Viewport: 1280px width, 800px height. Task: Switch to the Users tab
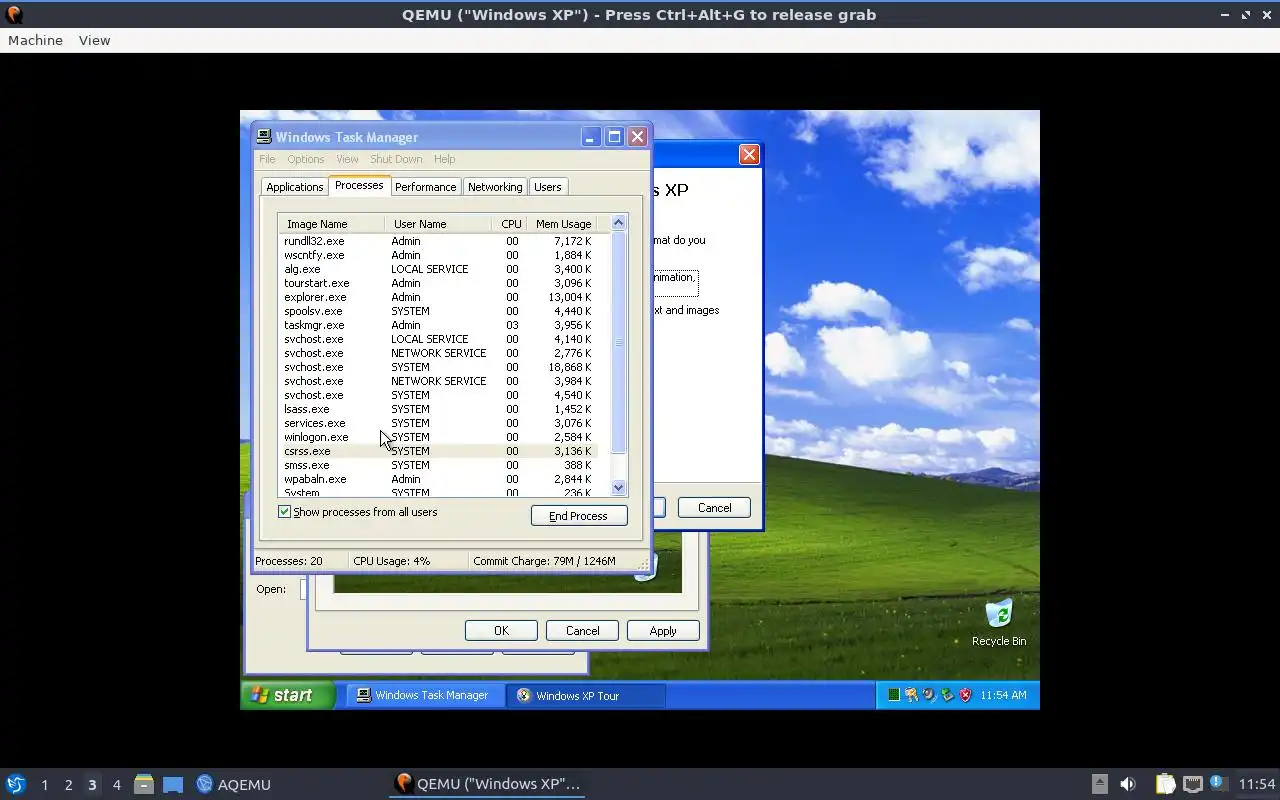pyautogui.click(x=547, y=187)
